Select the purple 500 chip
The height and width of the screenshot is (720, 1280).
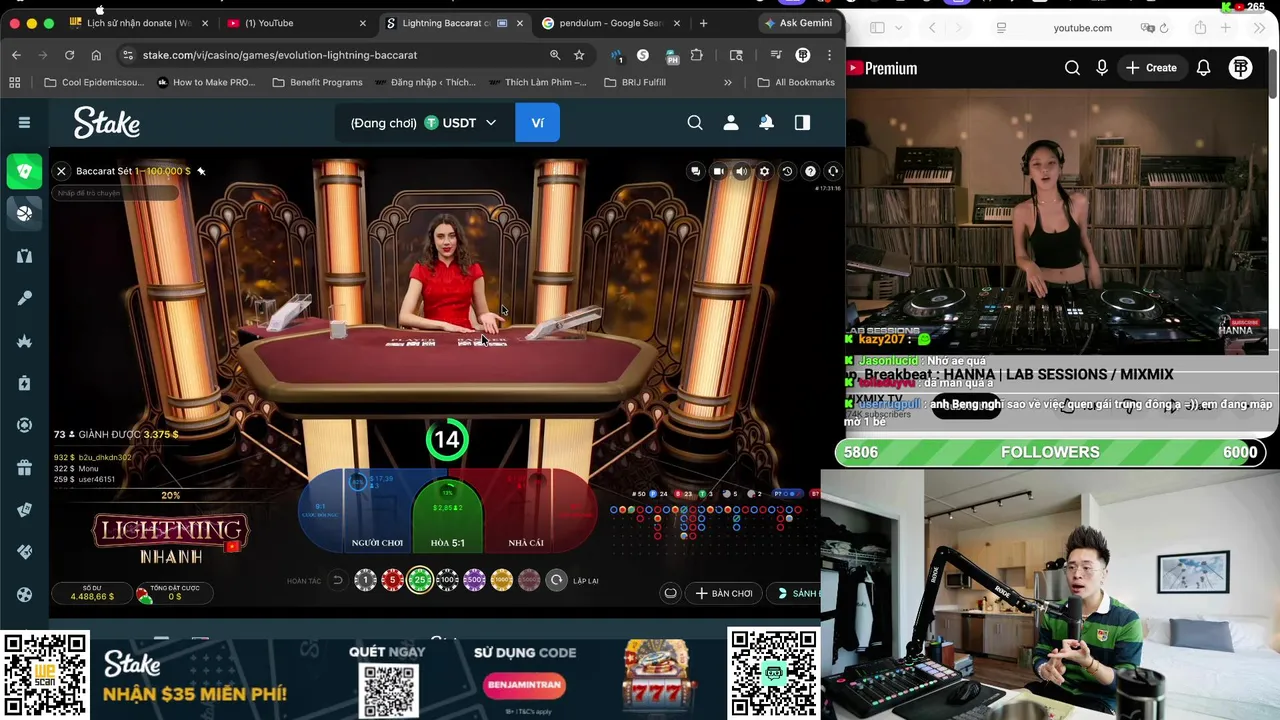(x=474, y=580)
